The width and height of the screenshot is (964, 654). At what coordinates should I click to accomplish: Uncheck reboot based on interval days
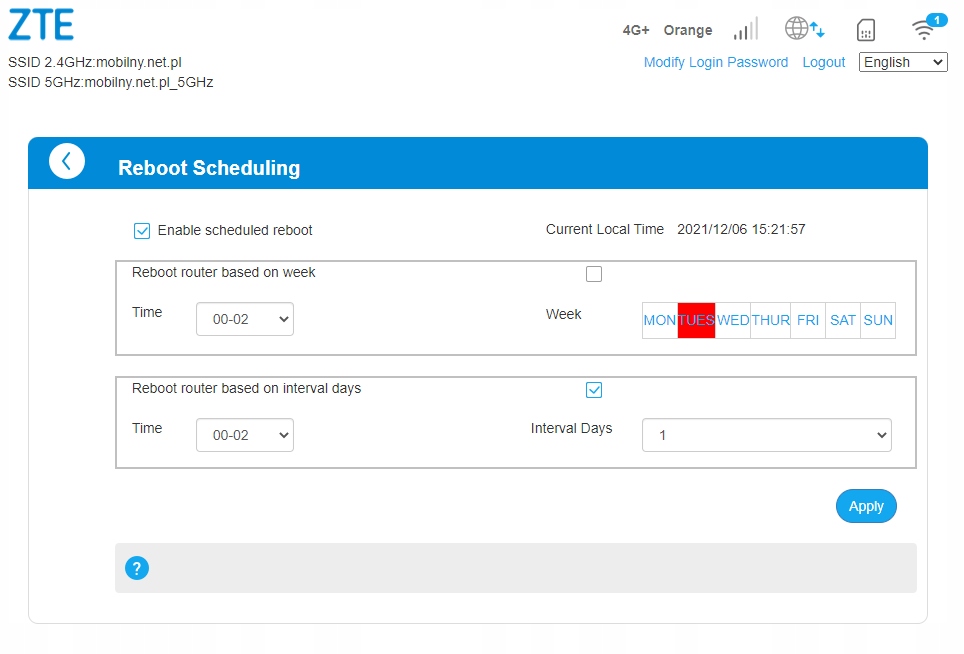pos(594,390)
